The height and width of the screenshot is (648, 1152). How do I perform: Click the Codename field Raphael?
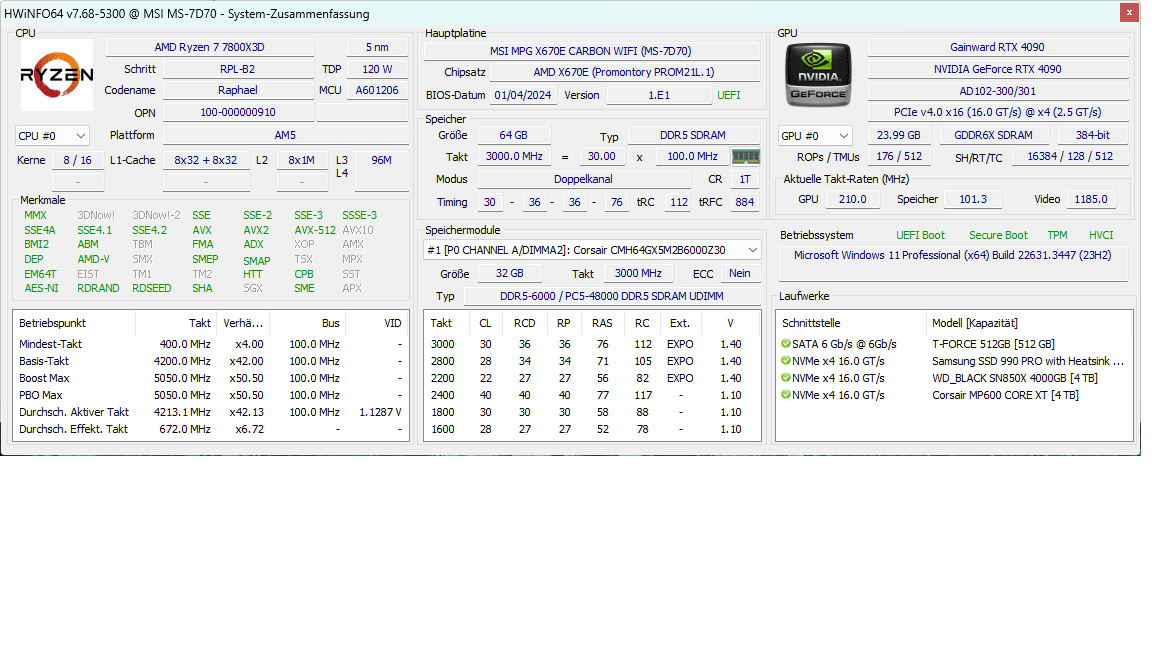coord(237,90)
